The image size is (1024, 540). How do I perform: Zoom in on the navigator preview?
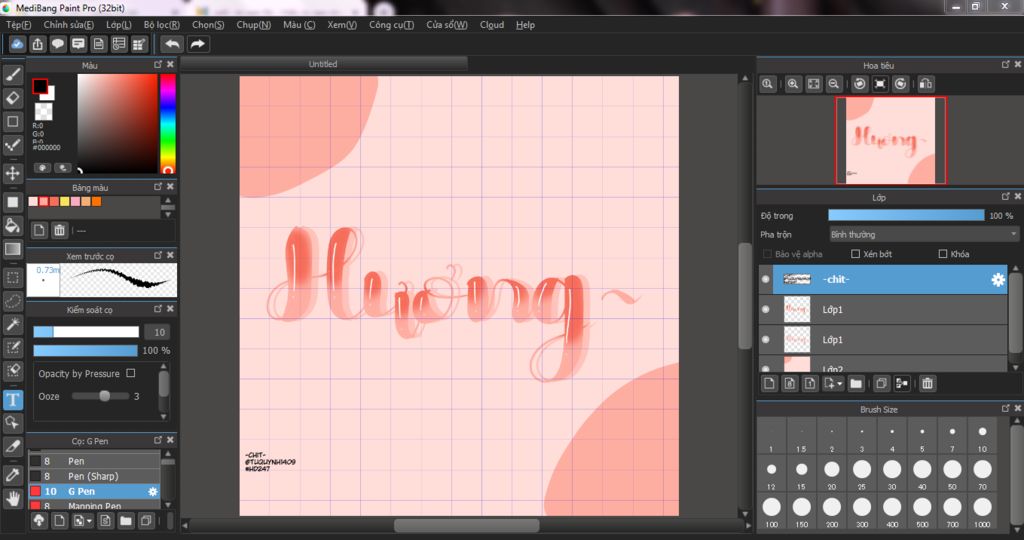[x=793, y=84]
